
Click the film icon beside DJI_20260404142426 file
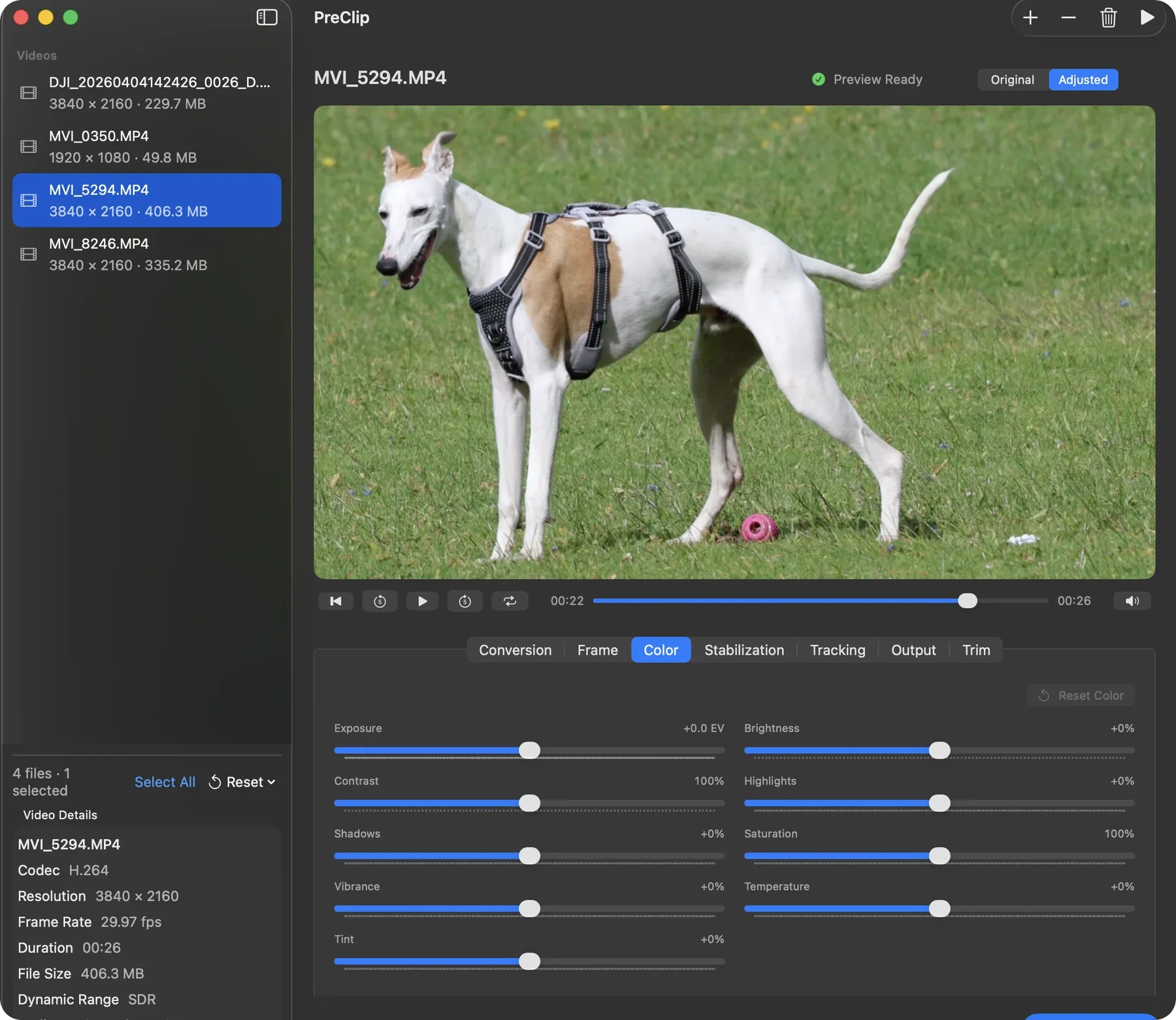(29, 93)
